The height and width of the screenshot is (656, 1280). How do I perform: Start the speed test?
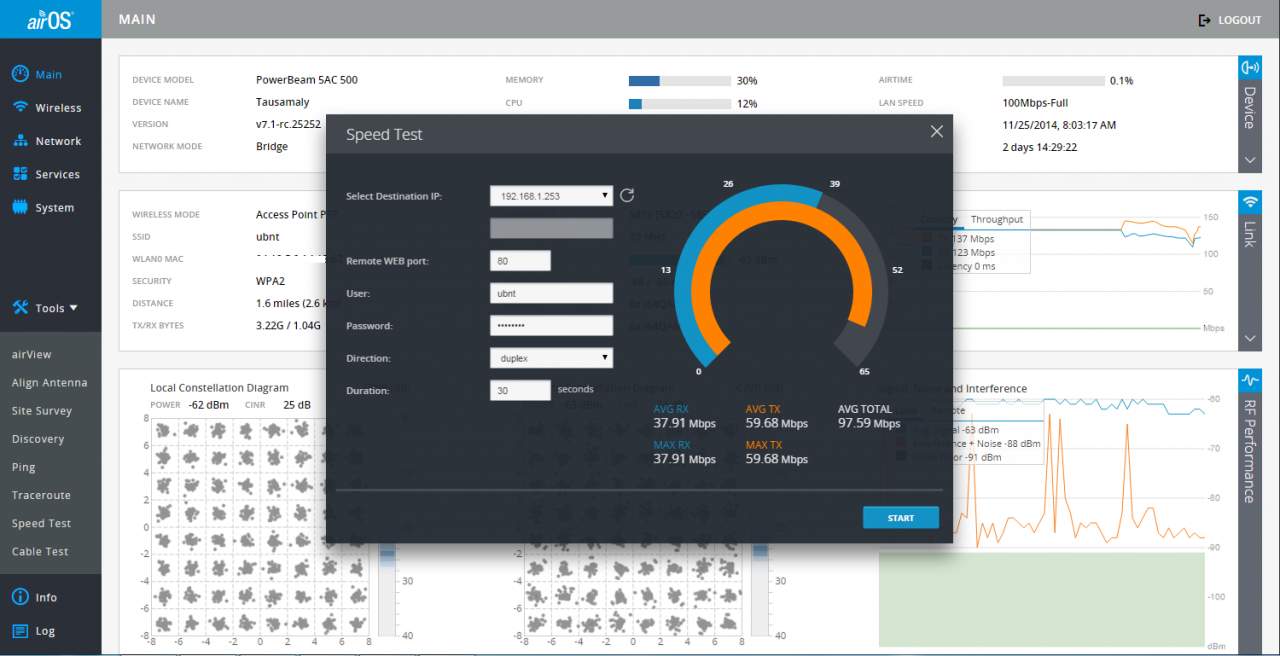coord(901,518)
